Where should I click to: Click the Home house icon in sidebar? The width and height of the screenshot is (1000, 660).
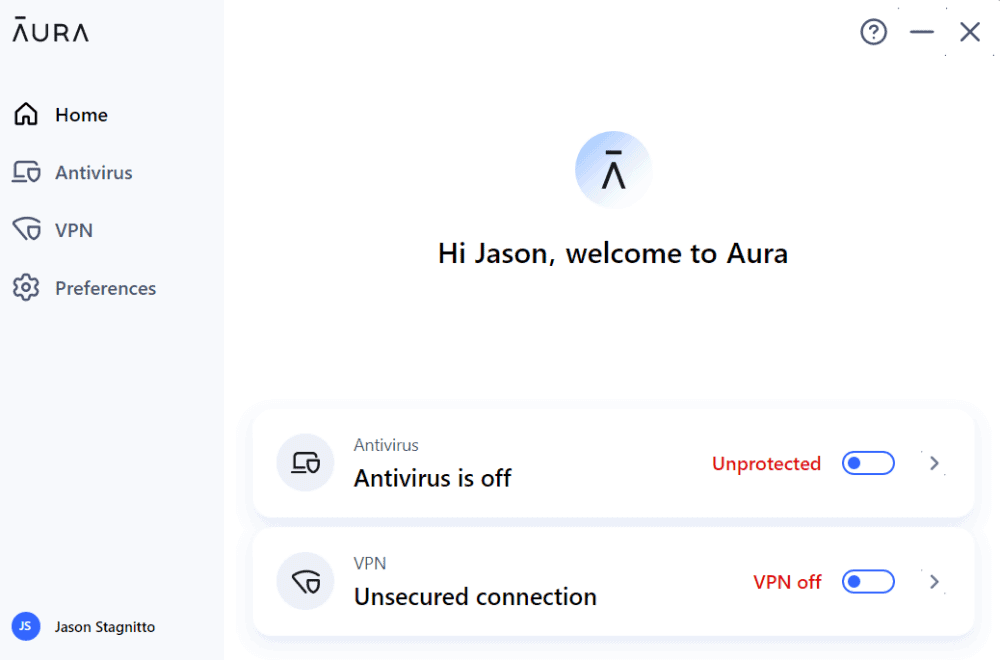[x=26, y=115]
